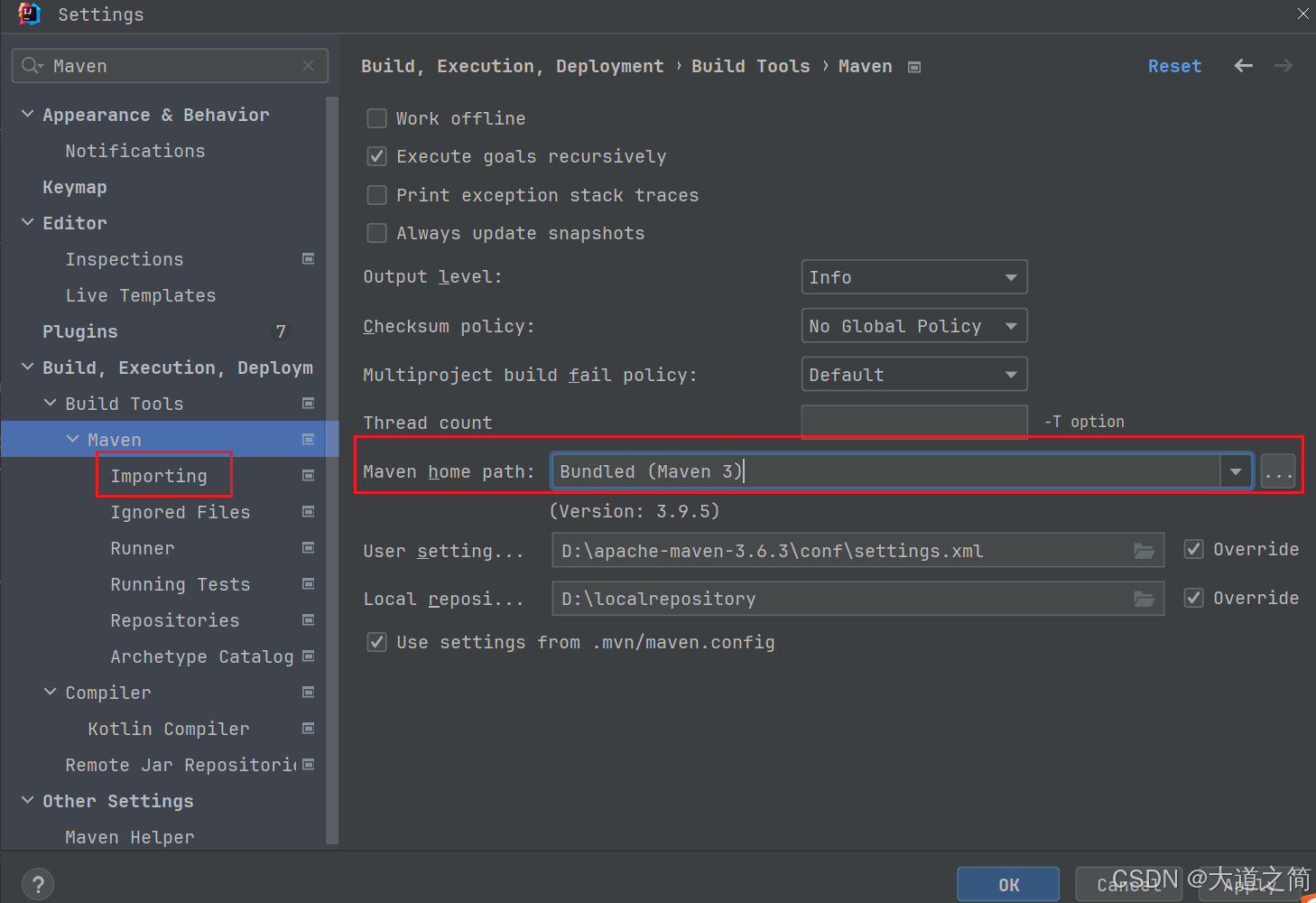Click project-settings icon on Running Tests row
The height and width of the screenshot is (903, 1316).
(x=309, y=584)
